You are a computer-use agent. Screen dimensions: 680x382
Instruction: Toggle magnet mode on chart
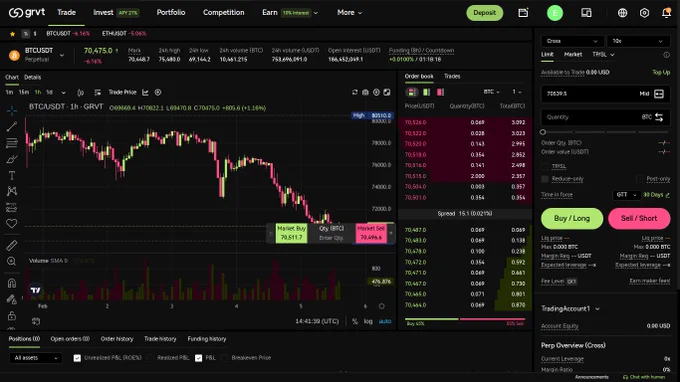pyautogui.click(x=12, y=283)
